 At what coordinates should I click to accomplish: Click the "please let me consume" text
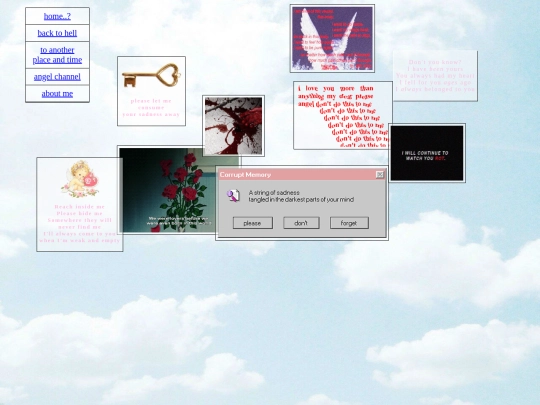[x=151, y=107]
